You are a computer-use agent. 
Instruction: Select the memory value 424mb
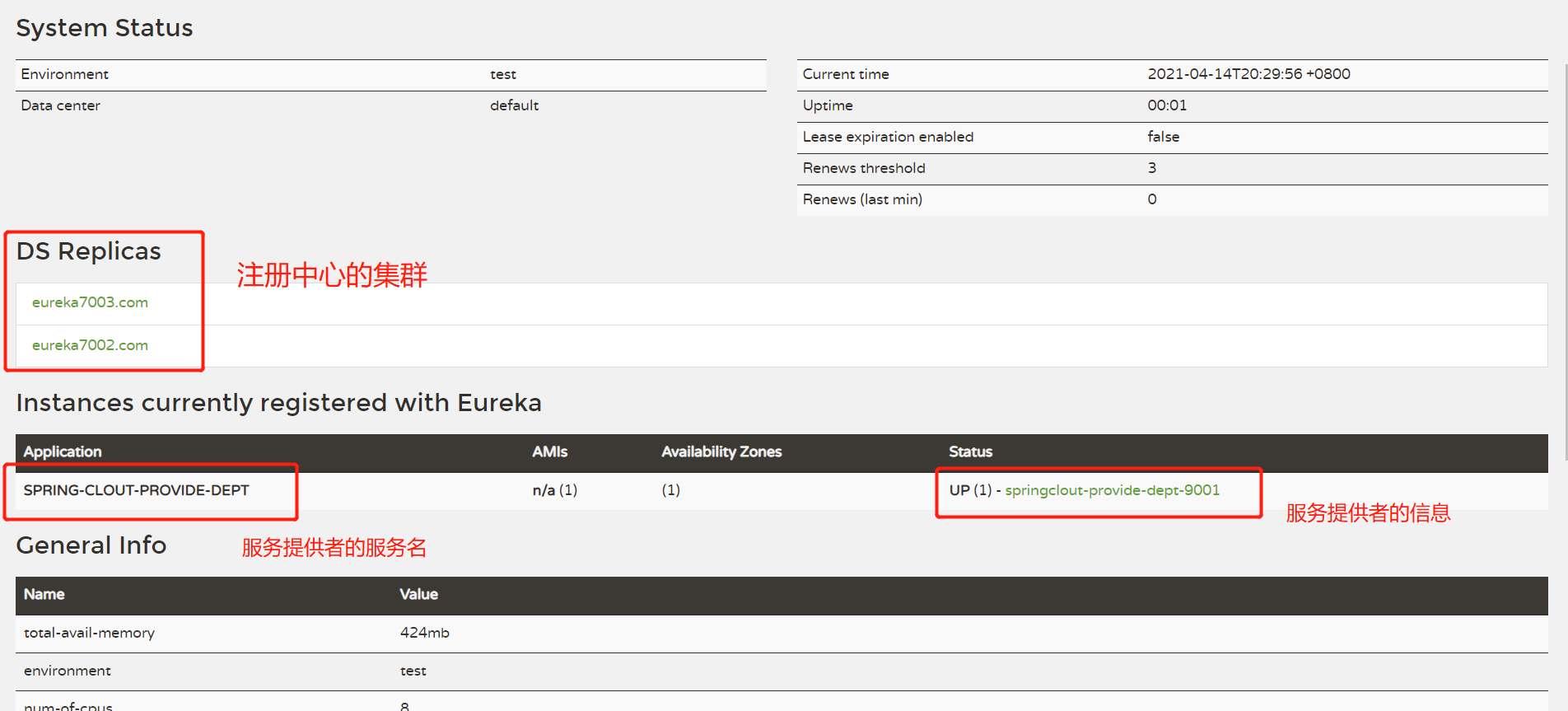tap(424, 633)
